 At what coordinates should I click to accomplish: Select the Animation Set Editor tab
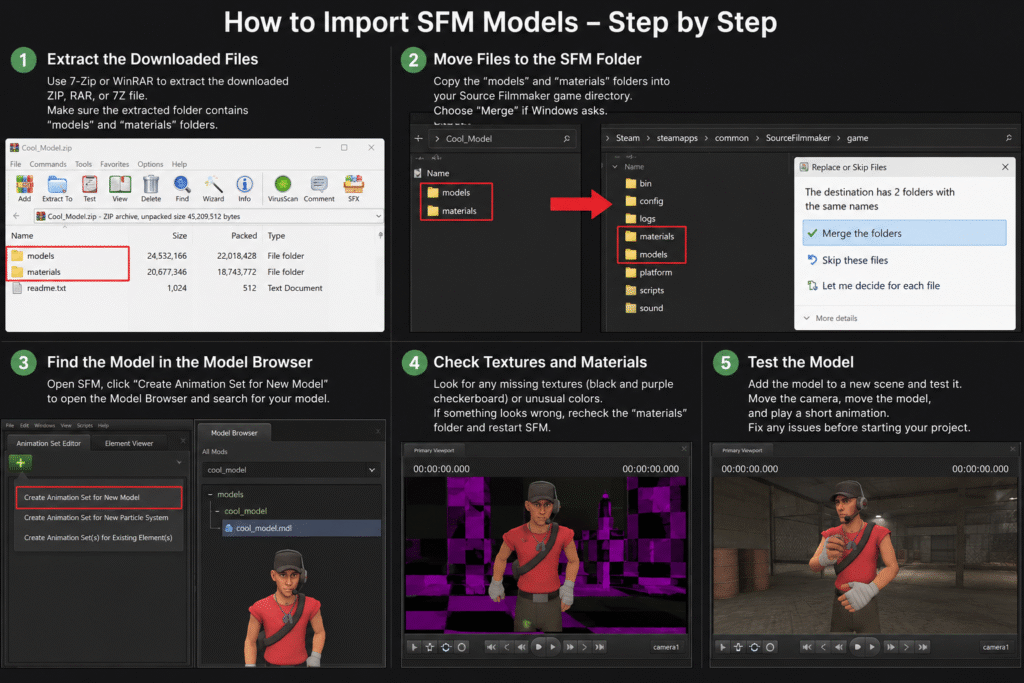click(x=48, y=443)
